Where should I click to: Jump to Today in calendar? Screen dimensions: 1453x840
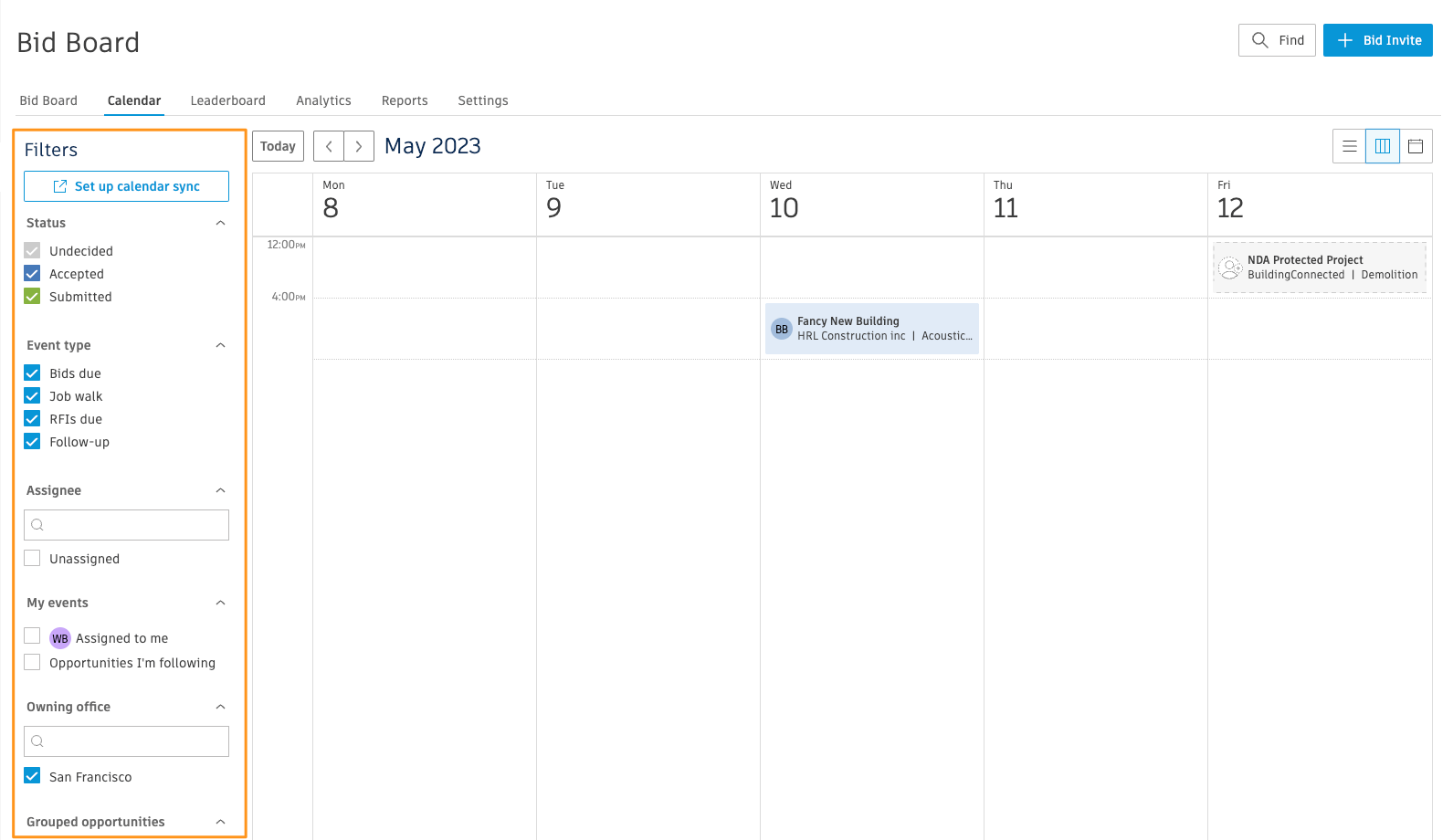pos(278,146)
